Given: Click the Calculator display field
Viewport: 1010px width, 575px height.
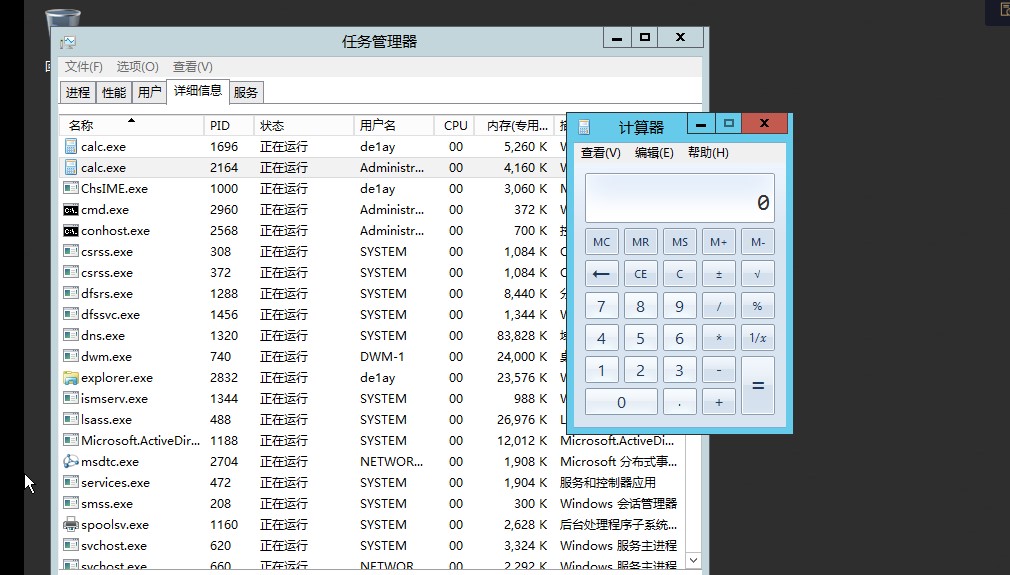Looking at the screenshot, I should point(680,198).
